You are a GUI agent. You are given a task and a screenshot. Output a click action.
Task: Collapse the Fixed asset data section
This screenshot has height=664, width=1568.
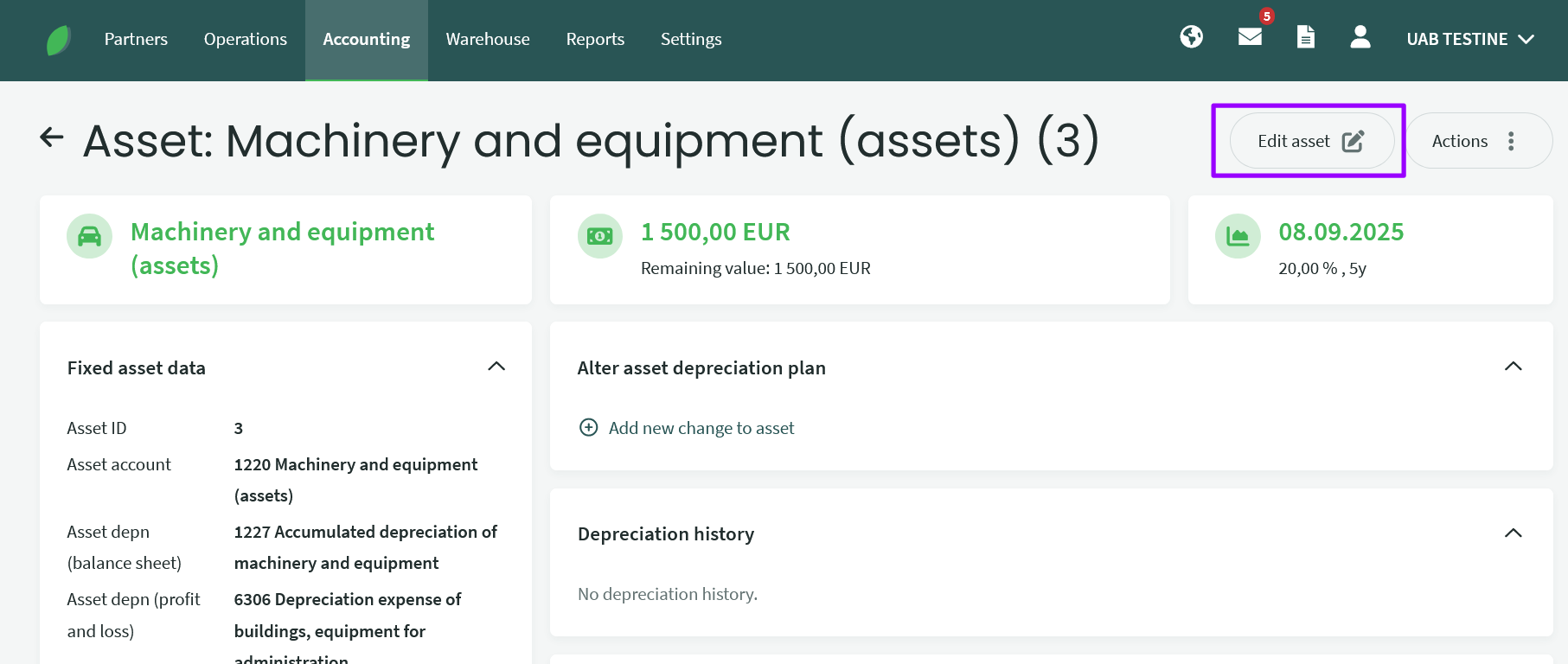pyautogui.click(x=496, y=367)
